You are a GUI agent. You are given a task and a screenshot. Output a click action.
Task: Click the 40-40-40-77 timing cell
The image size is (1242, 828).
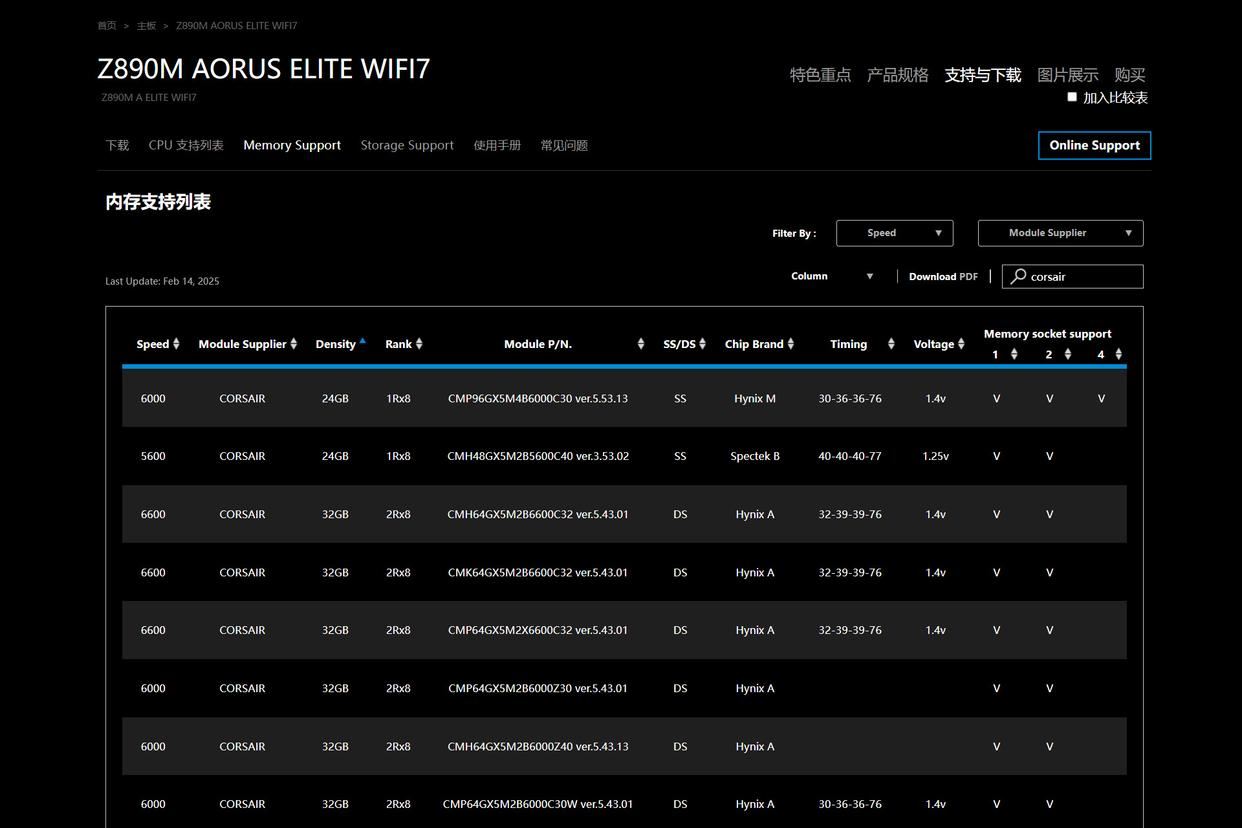(850, 456)
